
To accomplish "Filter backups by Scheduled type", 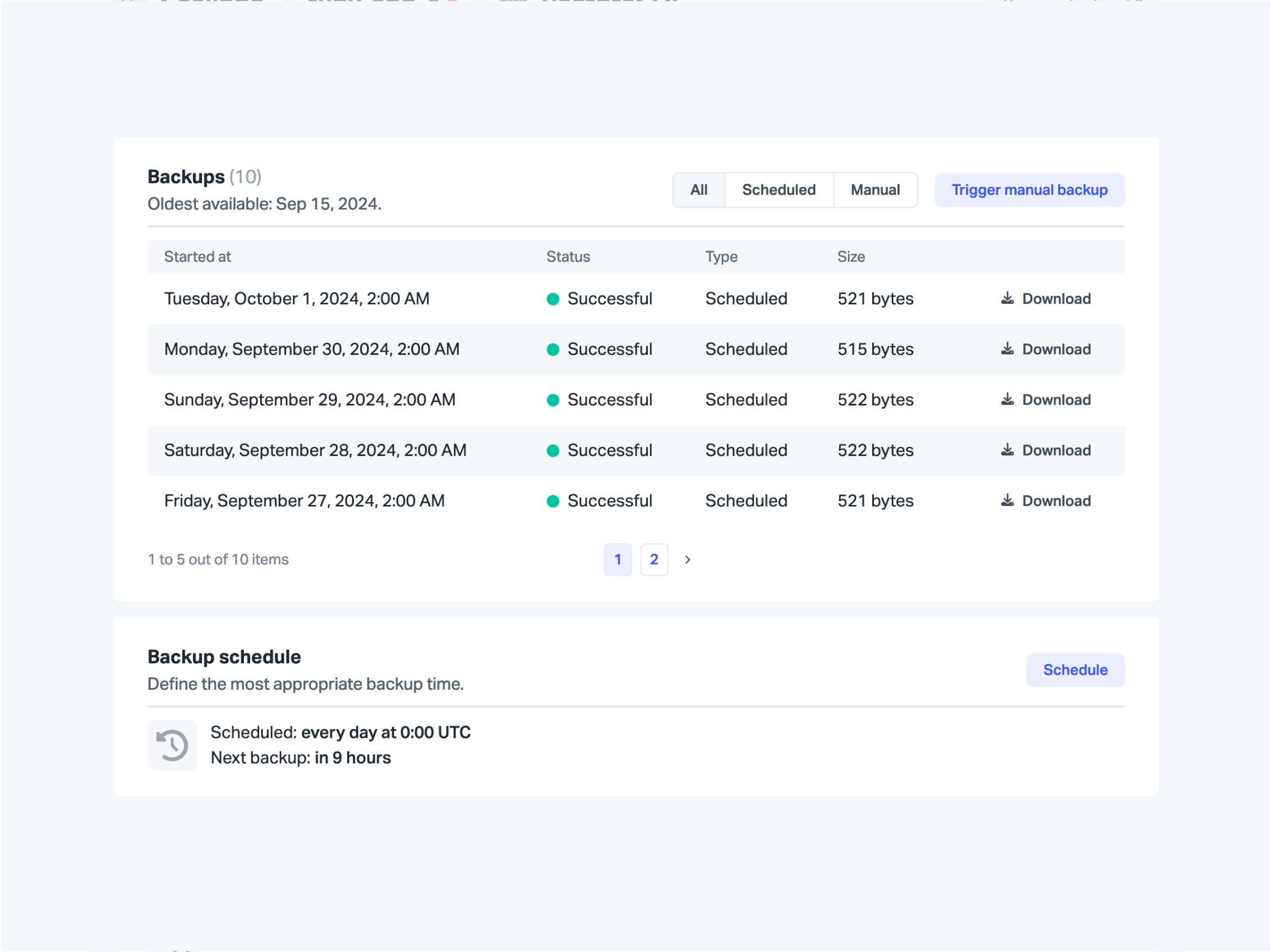I will click(x=778, y=190).
